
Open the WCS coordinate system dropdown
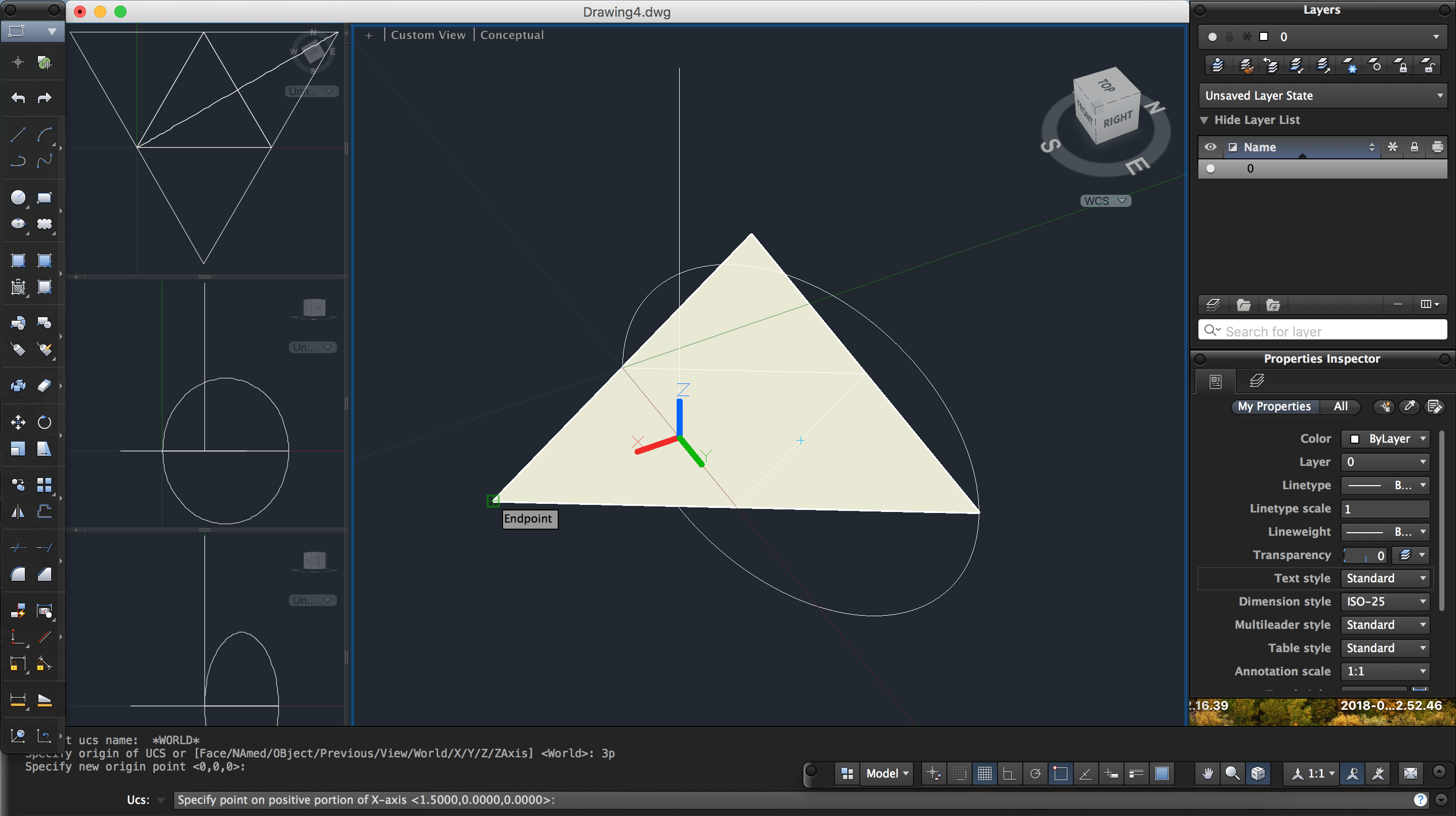click(x=1105, y=201)
